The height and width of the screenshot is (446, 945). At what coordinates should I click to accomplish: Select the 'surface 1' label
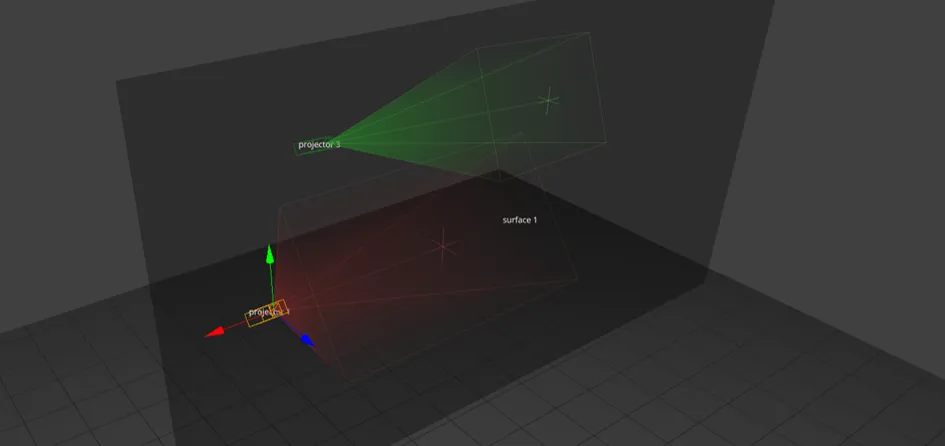point(520,220)
